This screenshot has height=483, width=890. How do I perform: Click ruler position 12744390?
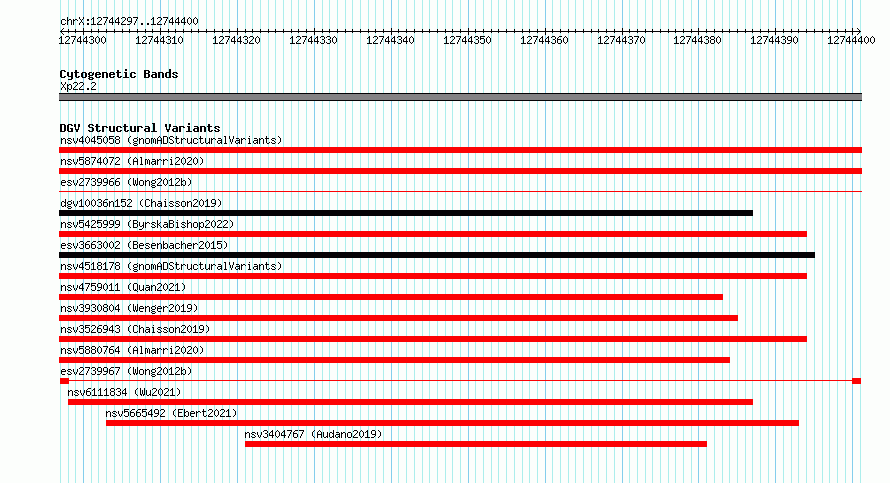coord(775,40)
